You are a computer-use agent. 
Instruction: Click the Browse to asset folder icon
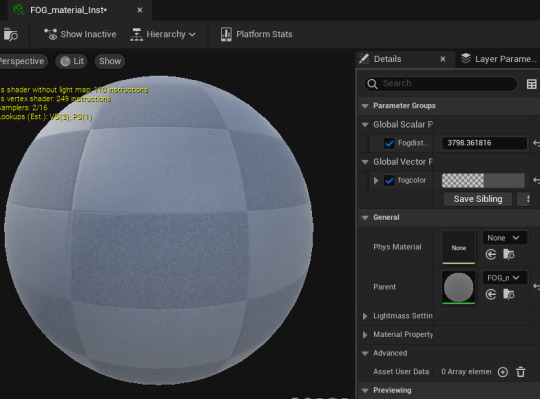coord(11,34)
